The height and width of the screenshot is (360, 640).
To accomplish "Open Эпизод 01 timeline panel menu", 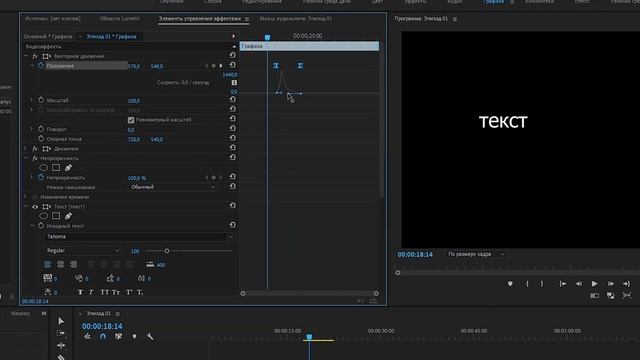I will [118, 314].
